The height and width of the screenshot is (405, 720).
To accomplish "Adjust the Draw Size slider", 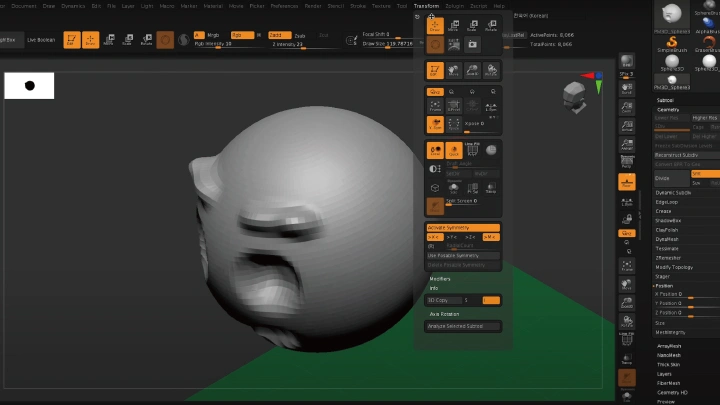I will click(x=388, y=45).
